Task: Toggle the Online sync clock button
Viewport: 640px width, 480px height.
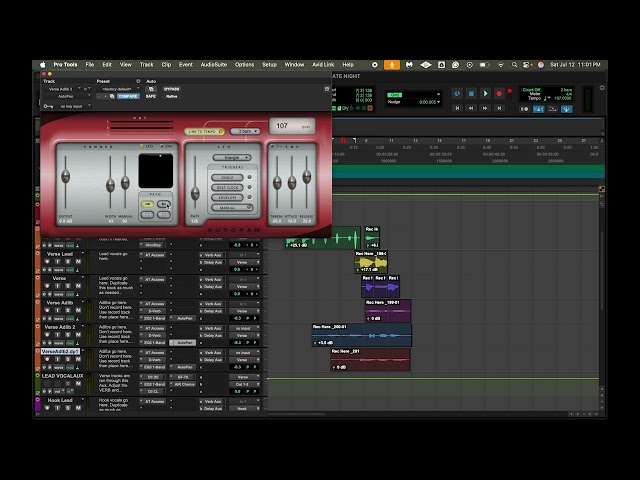Action: pyautogui.click(x=457, y=93)
